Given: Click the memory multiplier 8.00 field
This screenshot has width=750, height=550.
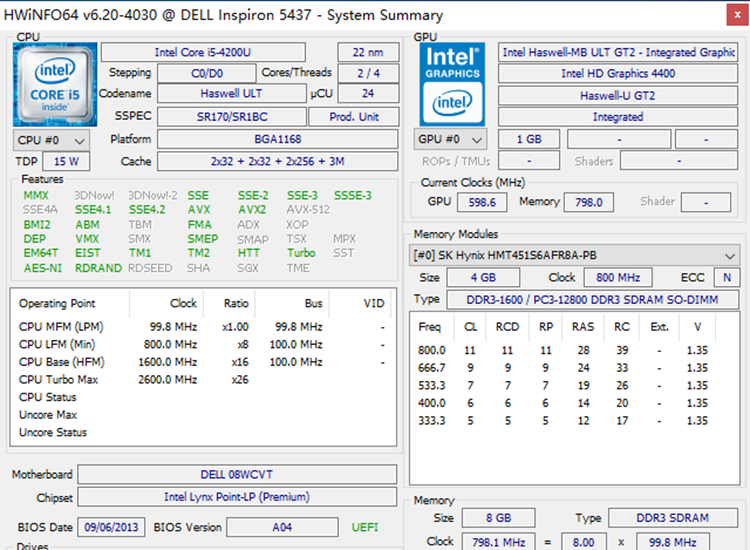Looking at the screenshot, I should click(584, 542).
